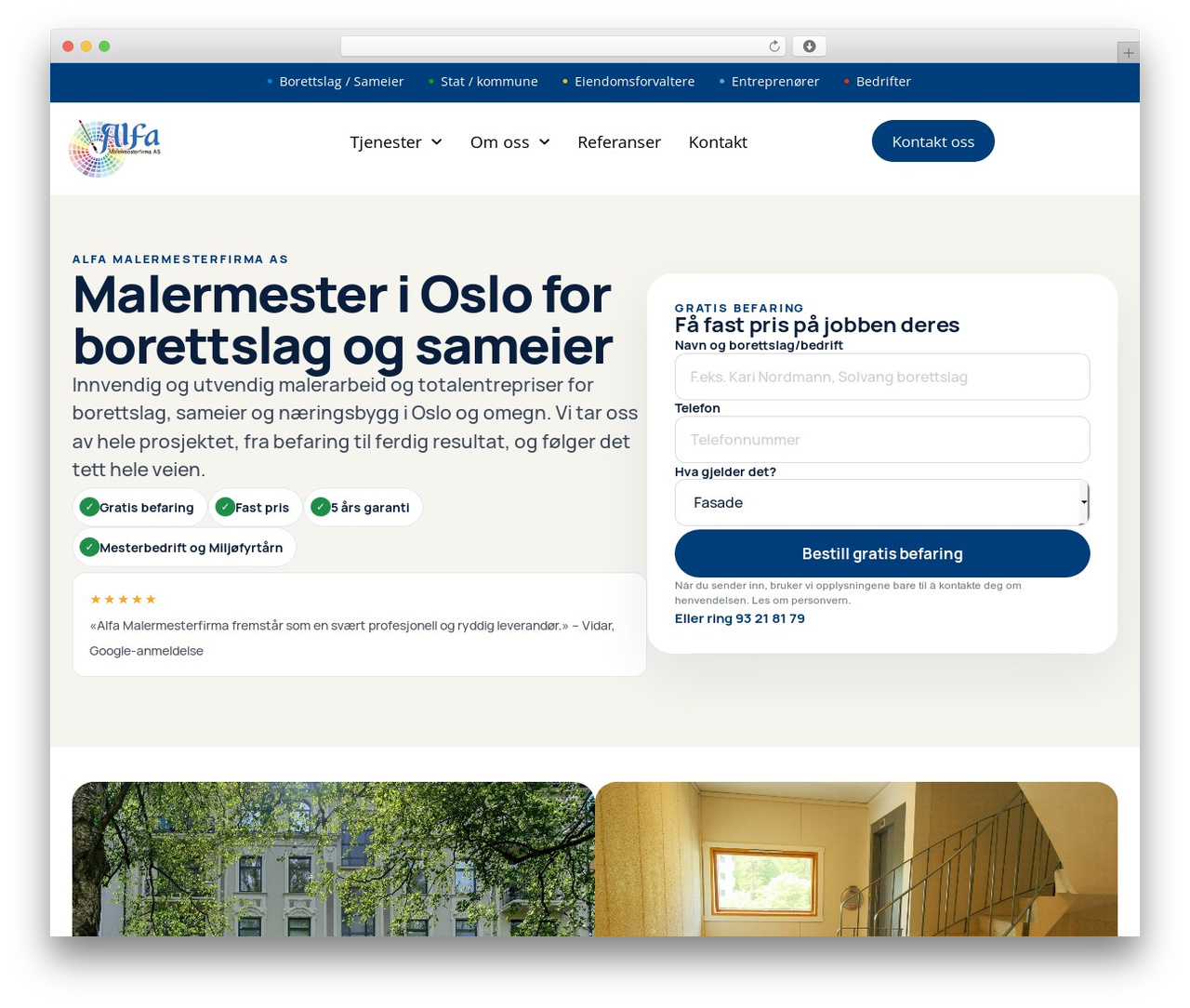Focus the Telefonnummer input field
Viewport: 1190px width, 1008px height.
tap(881, 440)
